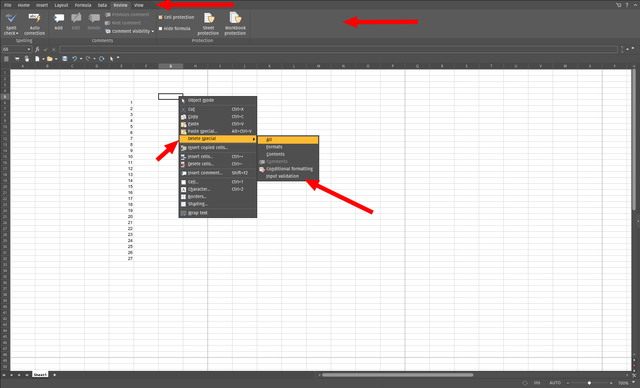Add a new comment via Add icon
Viewport: 640px width, 388px height.
[58, 22]
